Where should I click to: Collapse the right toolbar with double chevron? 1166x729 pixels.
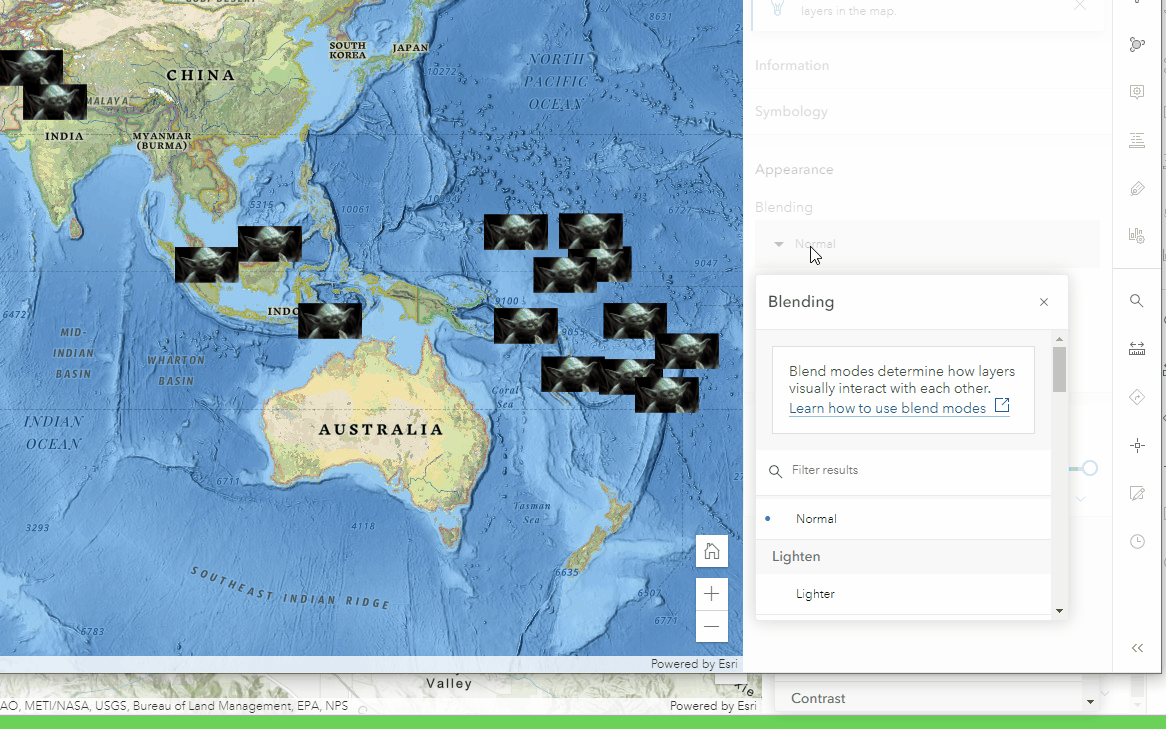click(1136, 648)
